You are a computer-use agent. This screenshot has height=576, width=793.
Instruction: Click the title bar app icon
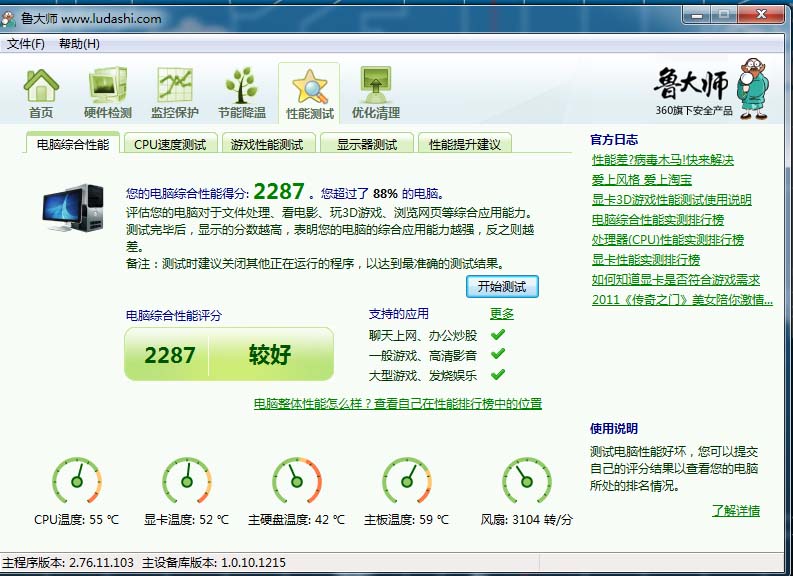9,19
